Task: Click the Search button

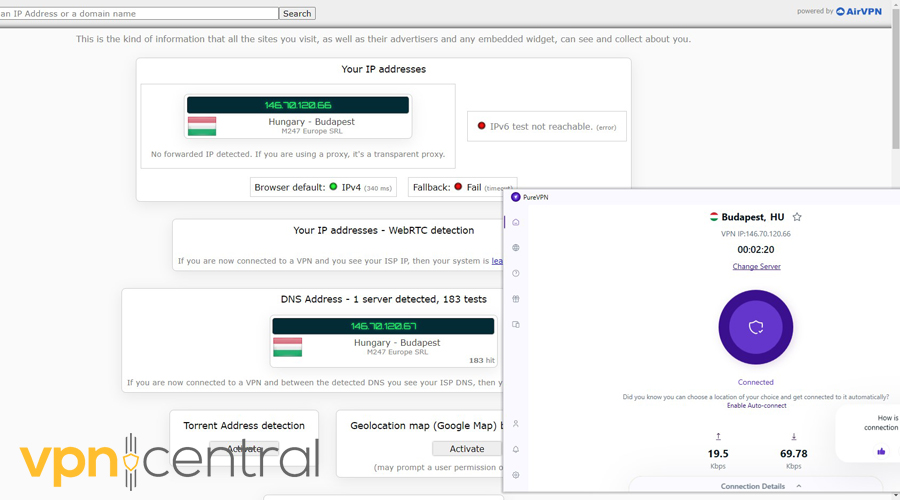Action: click(x=297, y=13)
